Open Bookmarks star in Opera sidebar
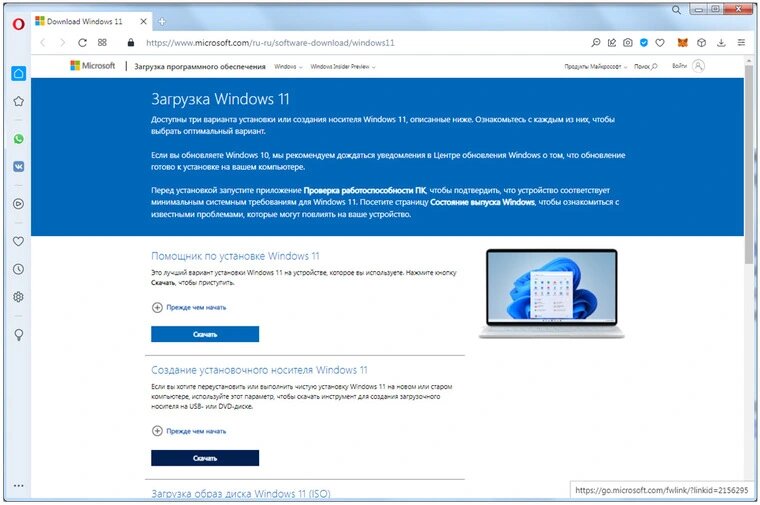This screenshot has width=760, height=505. tap(18, 101)
